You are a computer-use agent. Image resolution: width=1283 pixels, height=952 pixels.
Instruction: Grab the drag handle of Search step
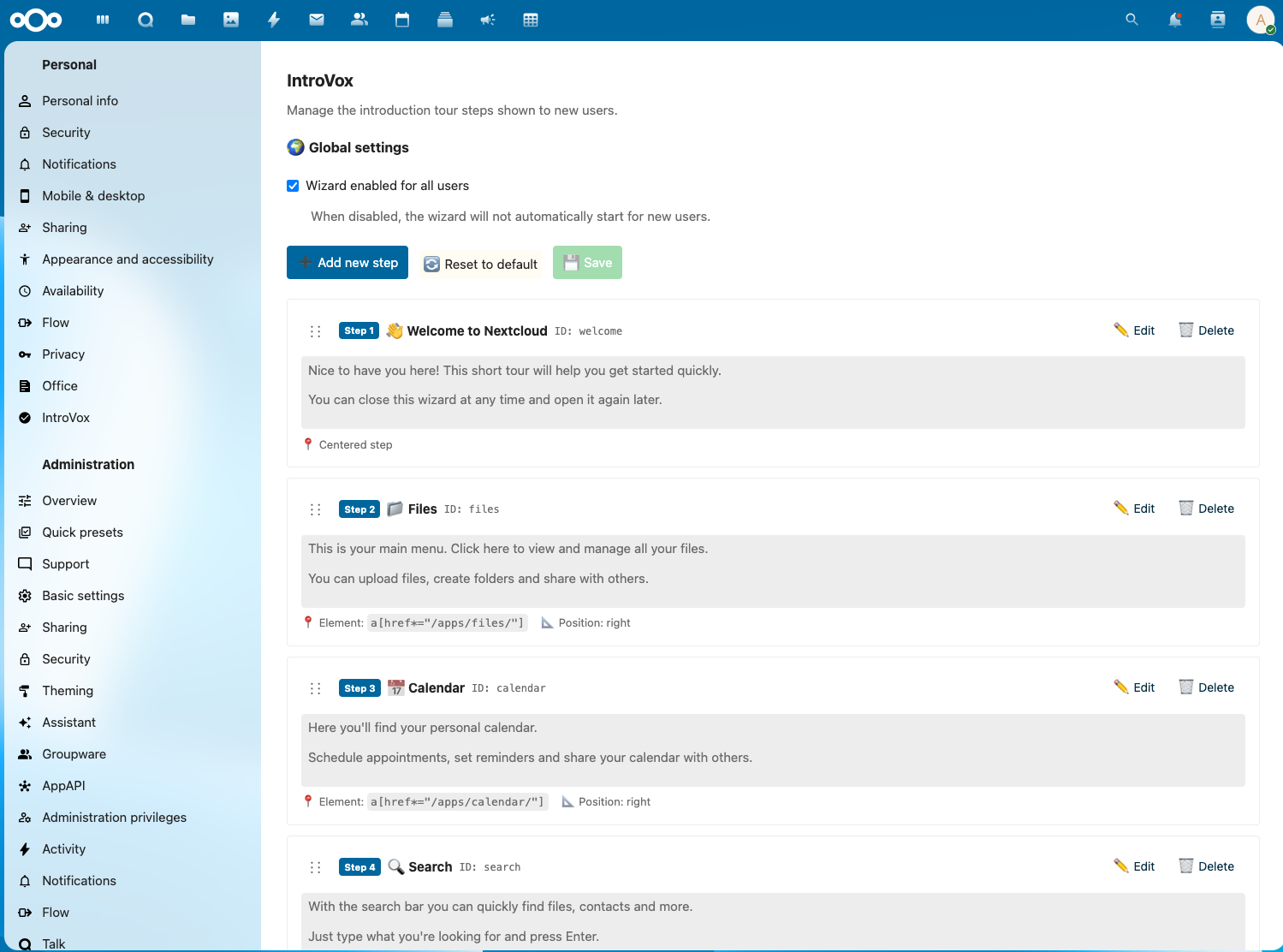point(315,867)
